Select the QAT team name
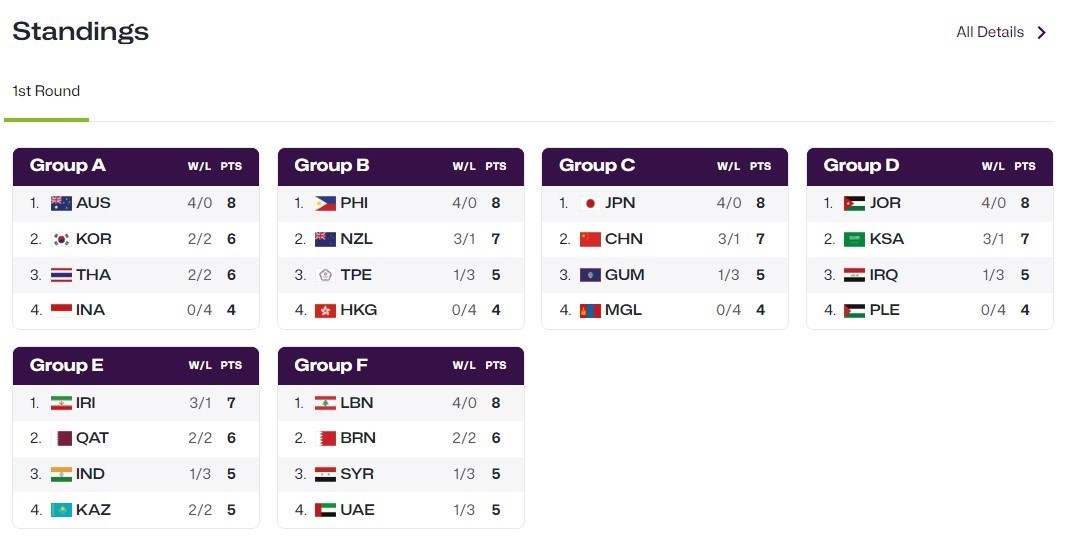 click(92, 438)
